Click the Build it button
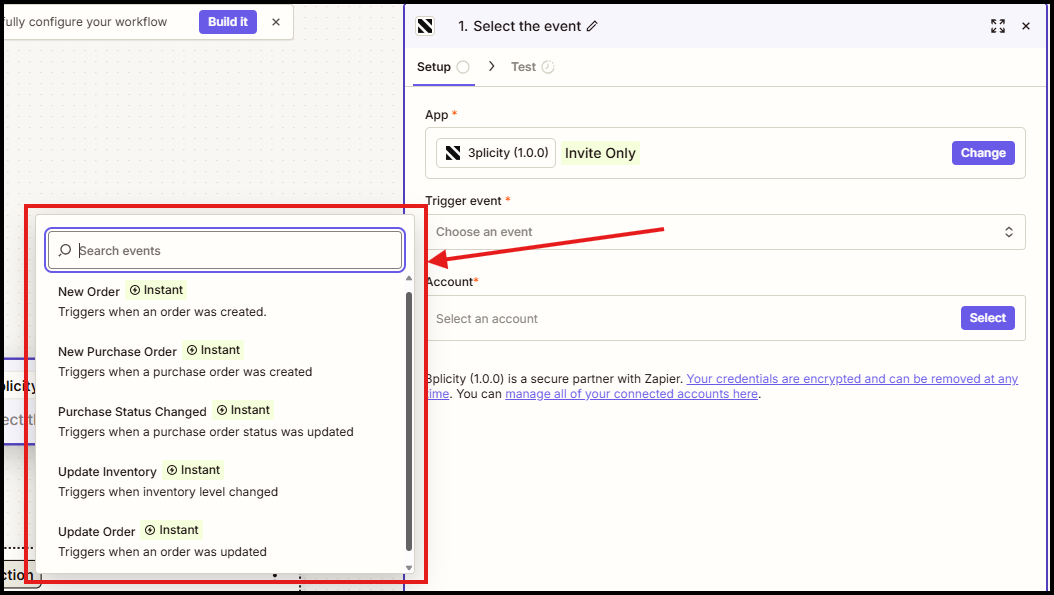The image size is (1054, 595). [228, 22]
